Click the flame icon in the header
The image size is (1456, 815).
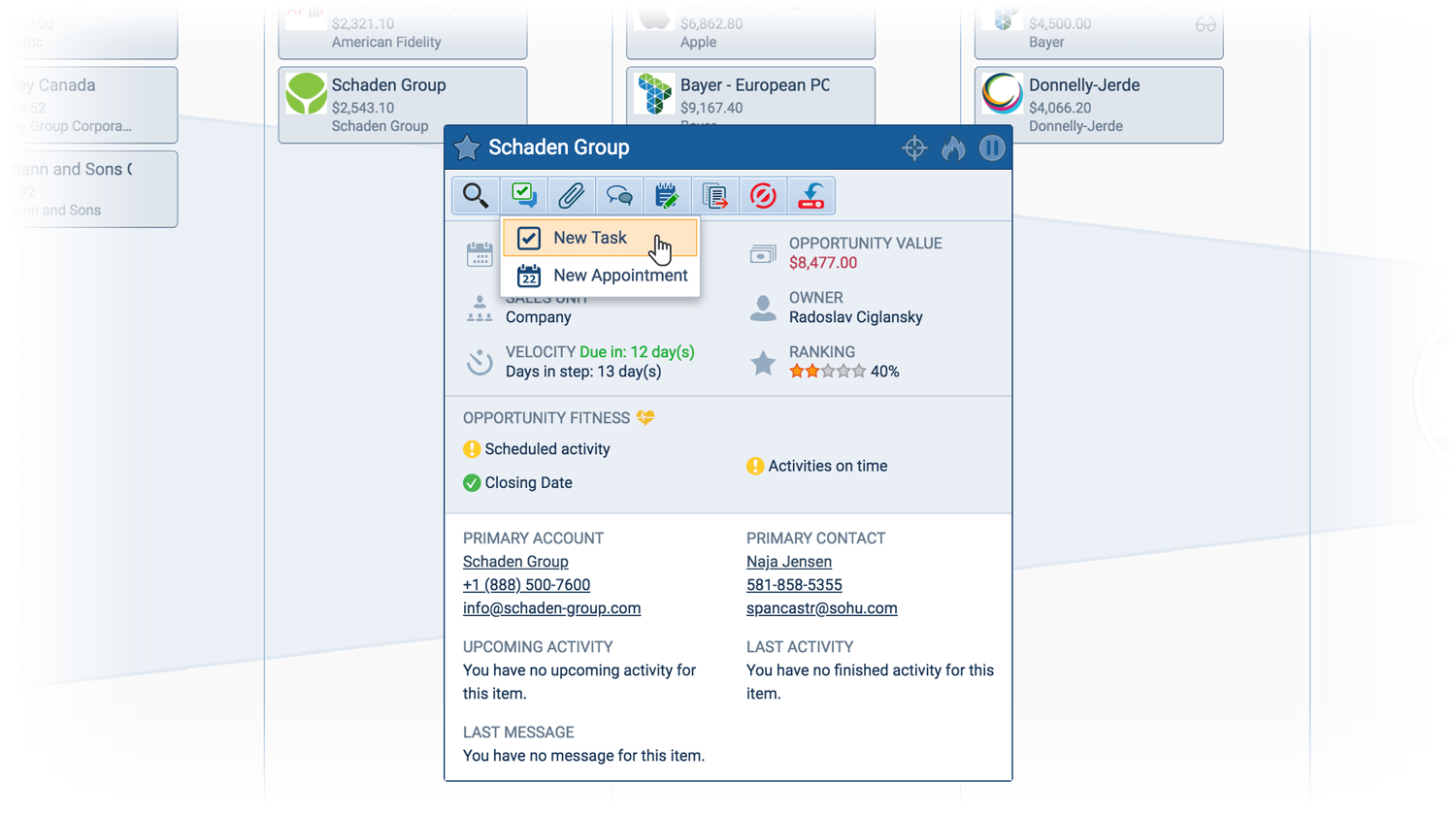pyautogui.click(x=952, y=147)
